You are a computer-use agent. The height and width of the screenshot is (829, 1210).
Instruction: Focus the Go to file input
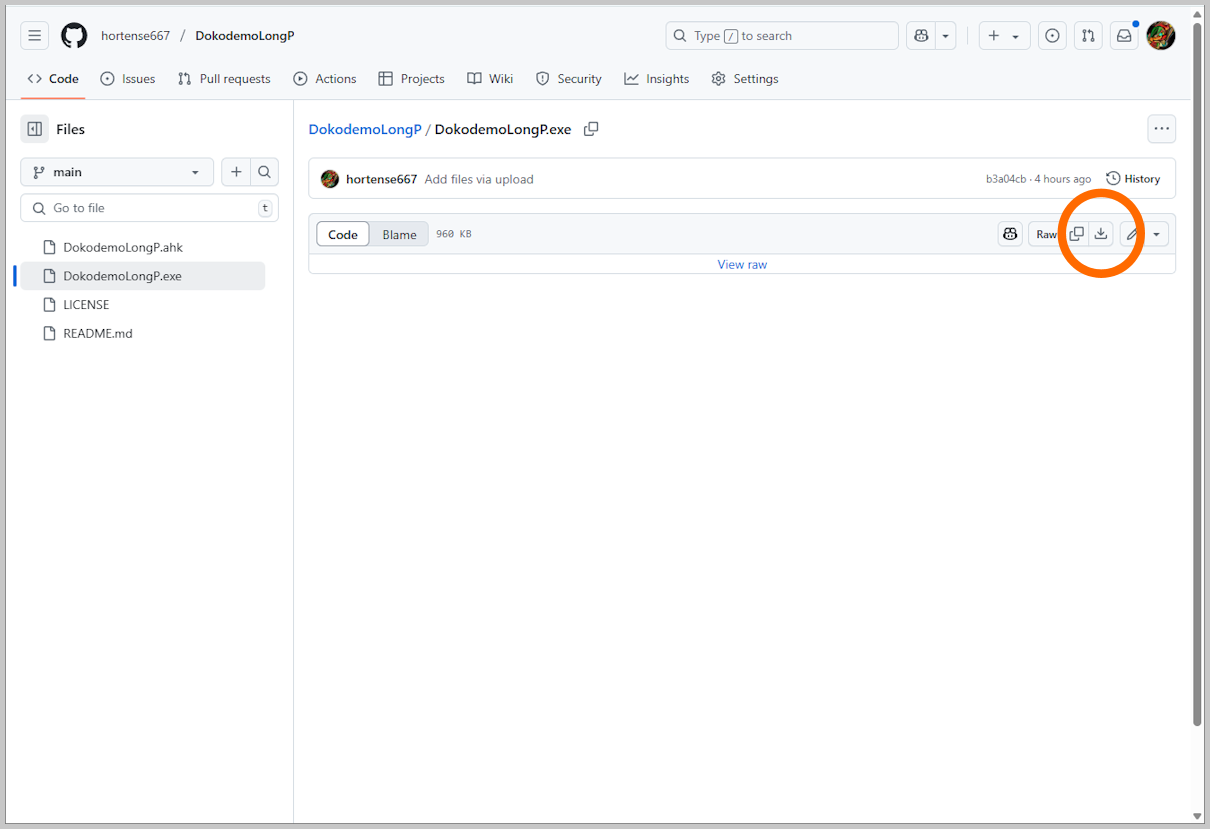149,208
